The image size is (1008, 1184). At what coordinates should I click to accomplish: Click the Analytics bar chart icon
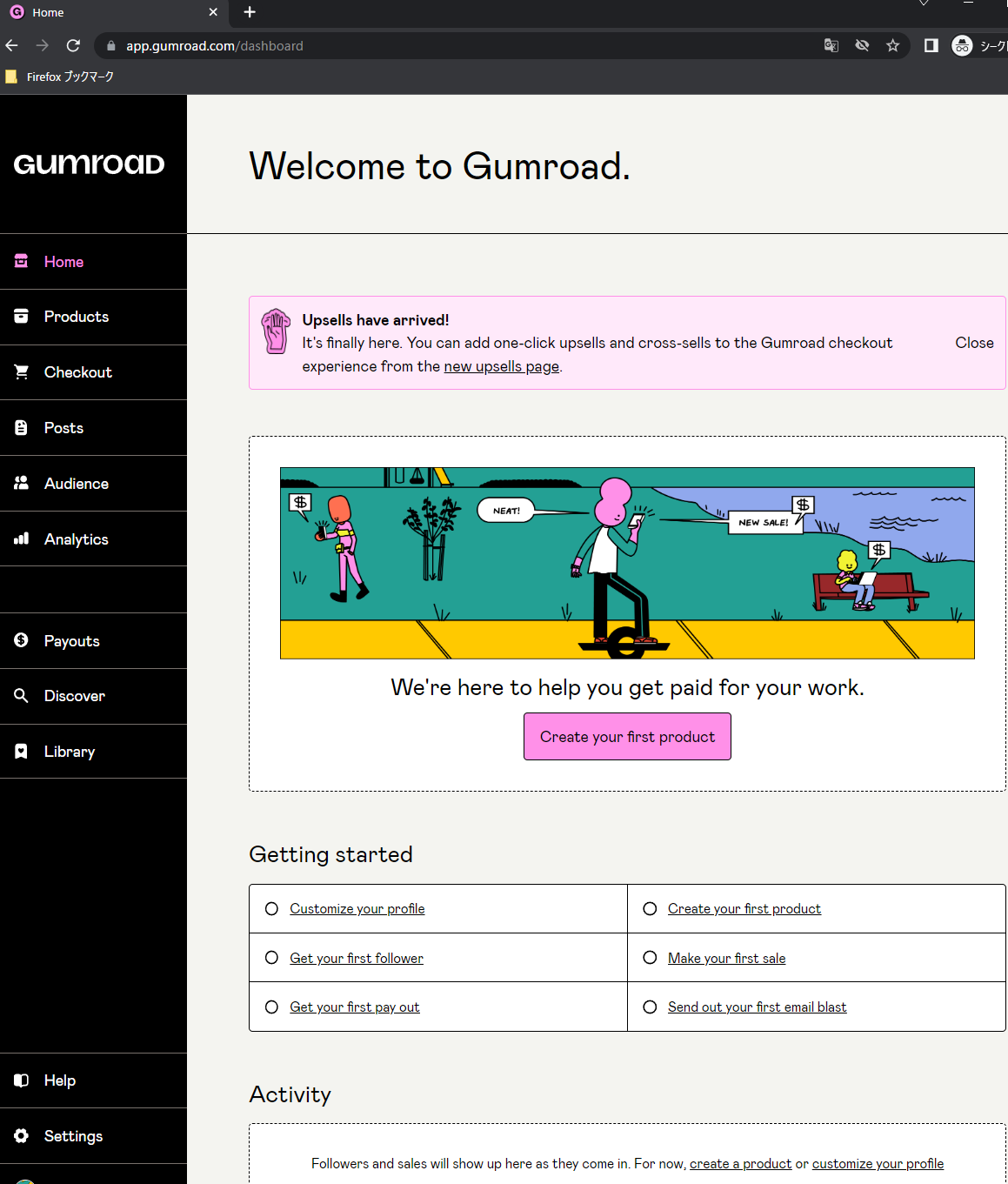click(x=22, y=538)
